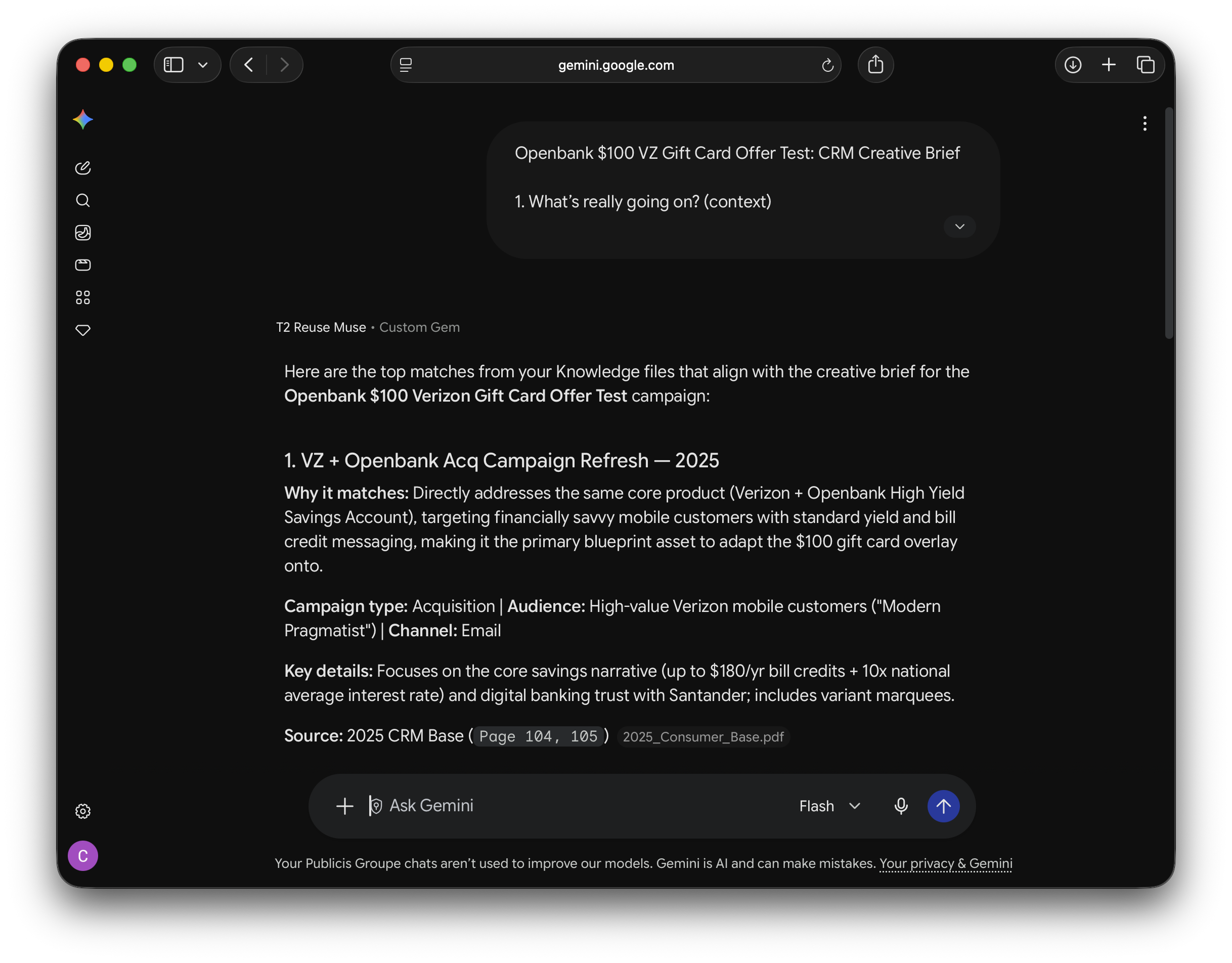Expand the user prompt with chevron
Viewport: 1232px width, 963px height.
(959, 226)
